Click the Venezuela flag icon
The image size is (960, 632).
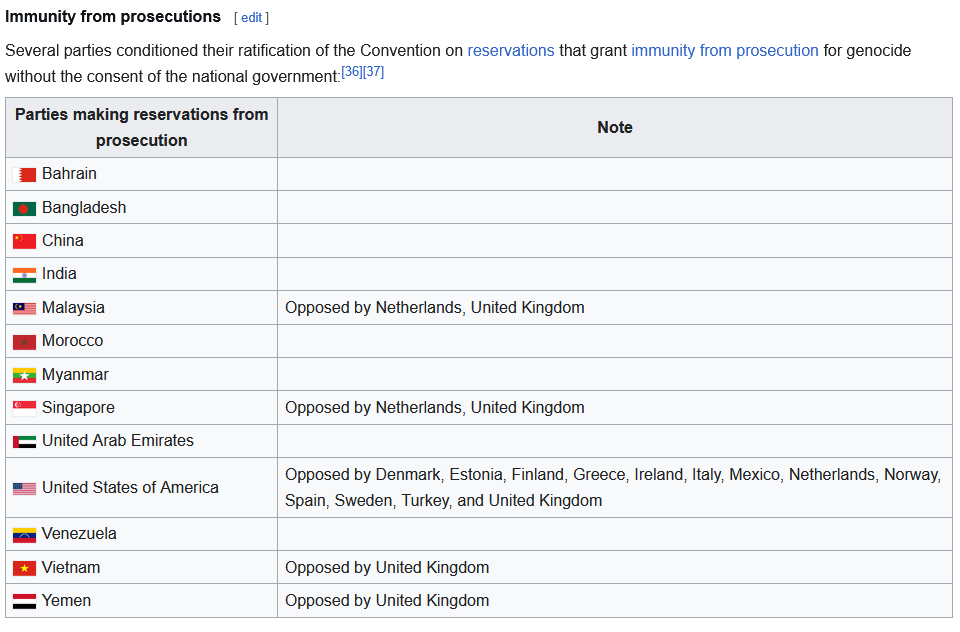click(24, 535)
